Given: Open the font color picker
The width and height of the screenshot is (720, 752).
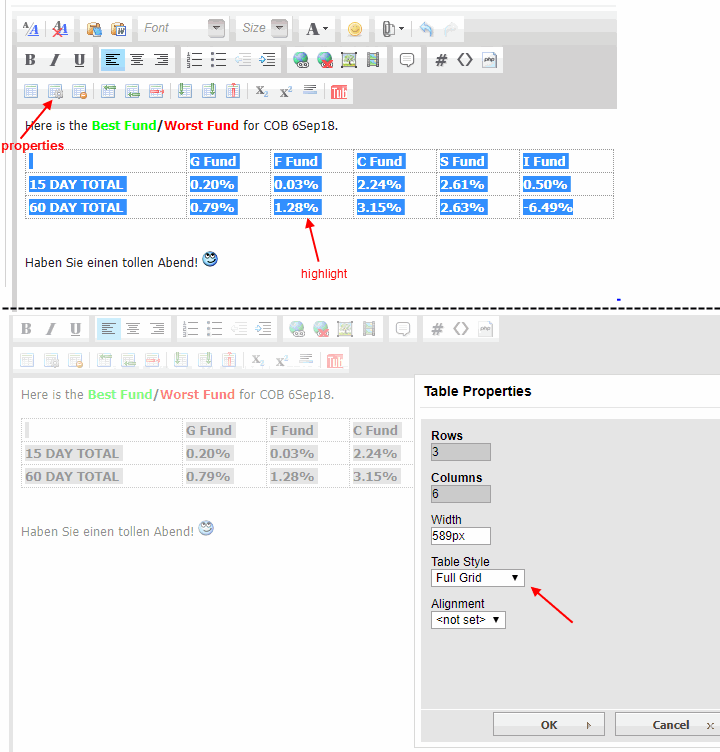Looking at the screenshot, I should (x=317, y=28).
